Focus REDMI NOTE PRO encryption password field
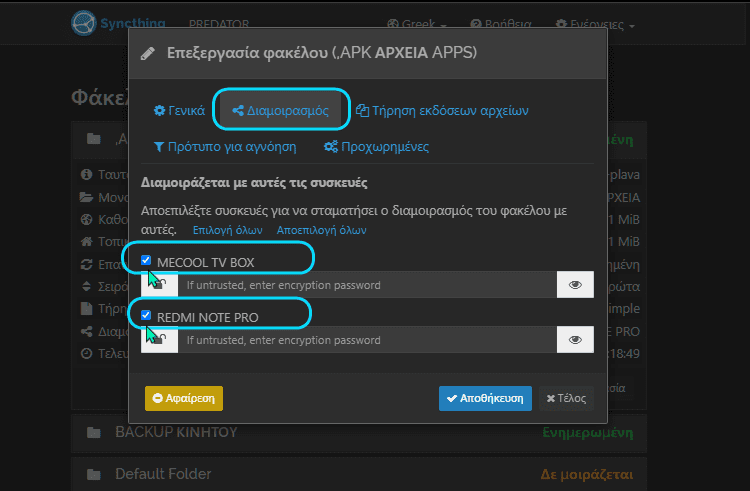Image resolution: width=750 pixels, height=491 pixels. pyautogui.click(x=367, y=340)
